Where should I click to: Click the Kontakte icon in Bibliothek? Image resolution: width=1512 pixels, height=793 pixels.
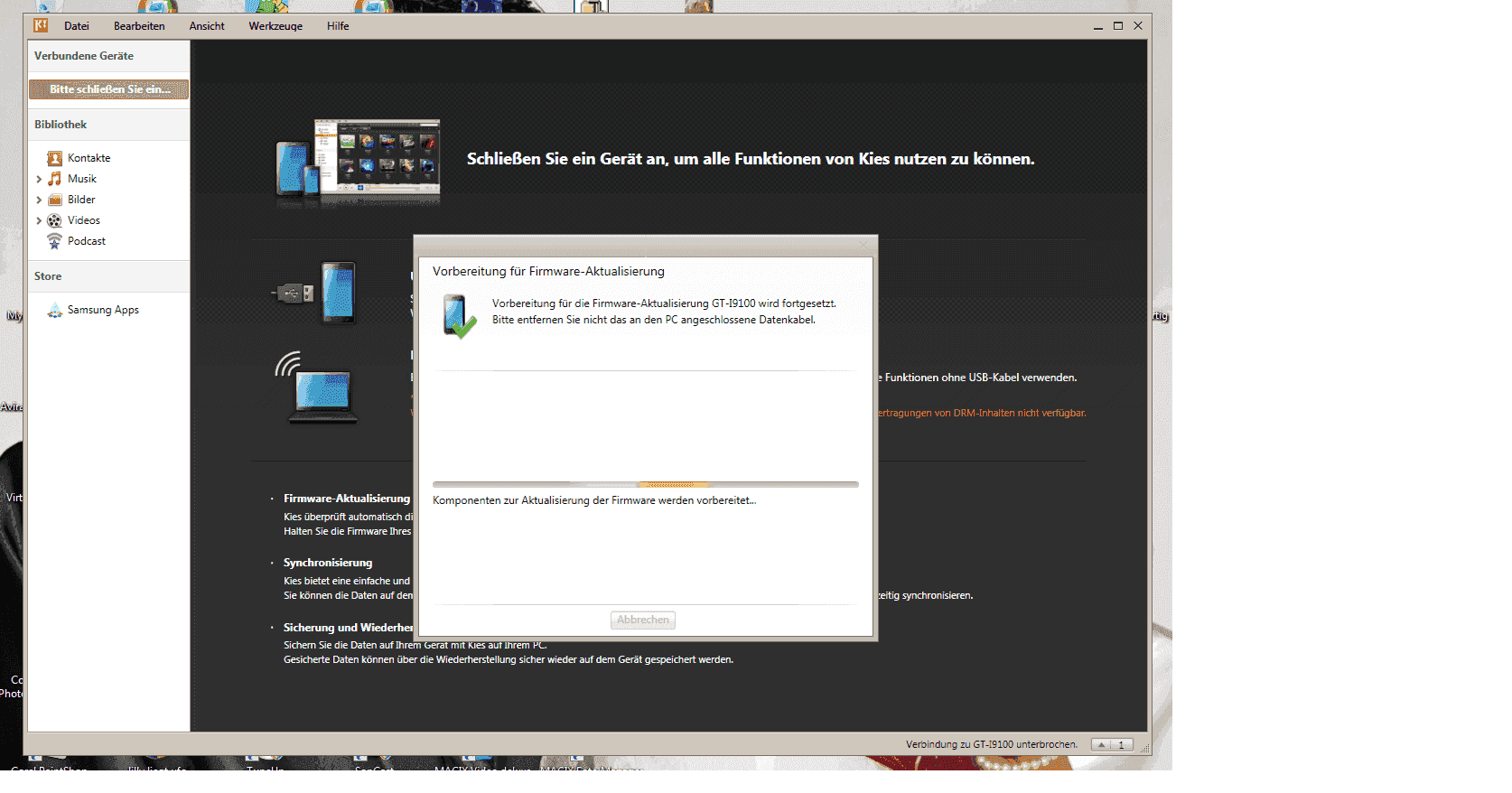pyautogui.click(x=55, y=158)
